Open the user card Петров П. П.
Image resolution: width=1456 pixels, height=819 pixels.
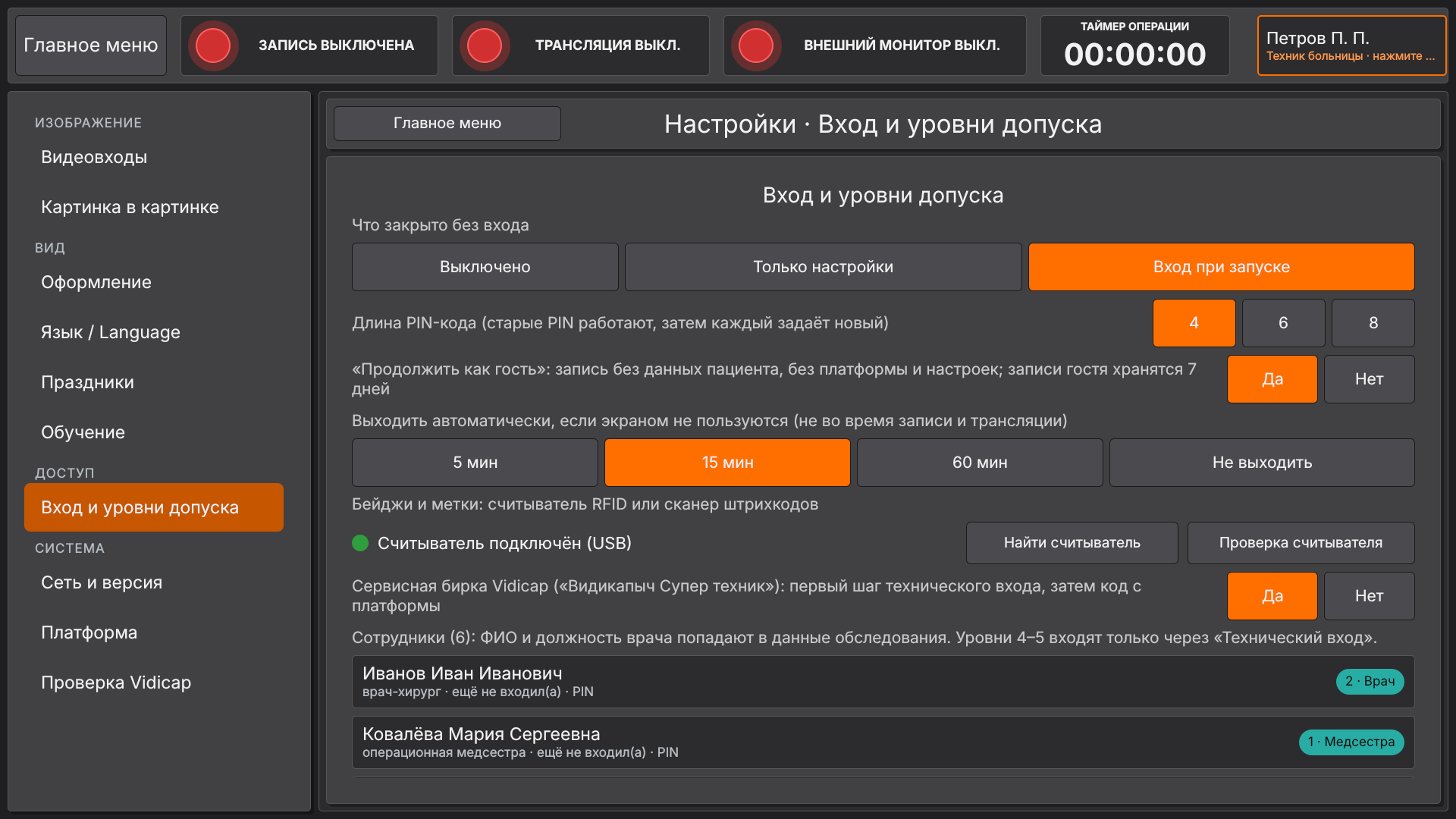pos(1352,45)
